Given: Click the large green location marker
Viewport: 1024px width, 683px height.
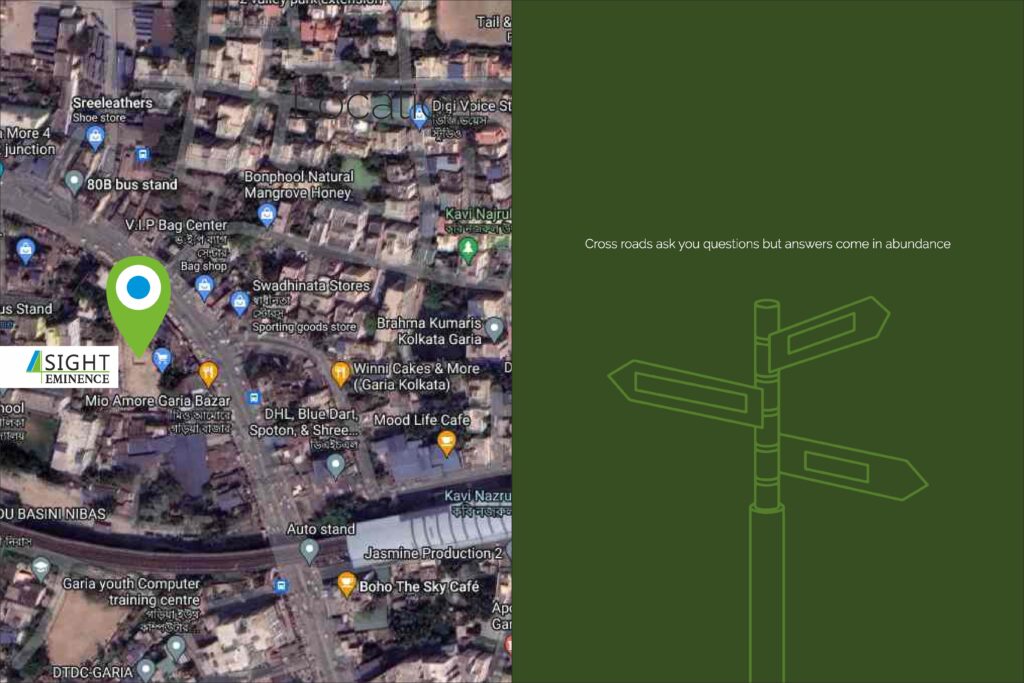Looking at the screenshot, I should pos(138,293).
